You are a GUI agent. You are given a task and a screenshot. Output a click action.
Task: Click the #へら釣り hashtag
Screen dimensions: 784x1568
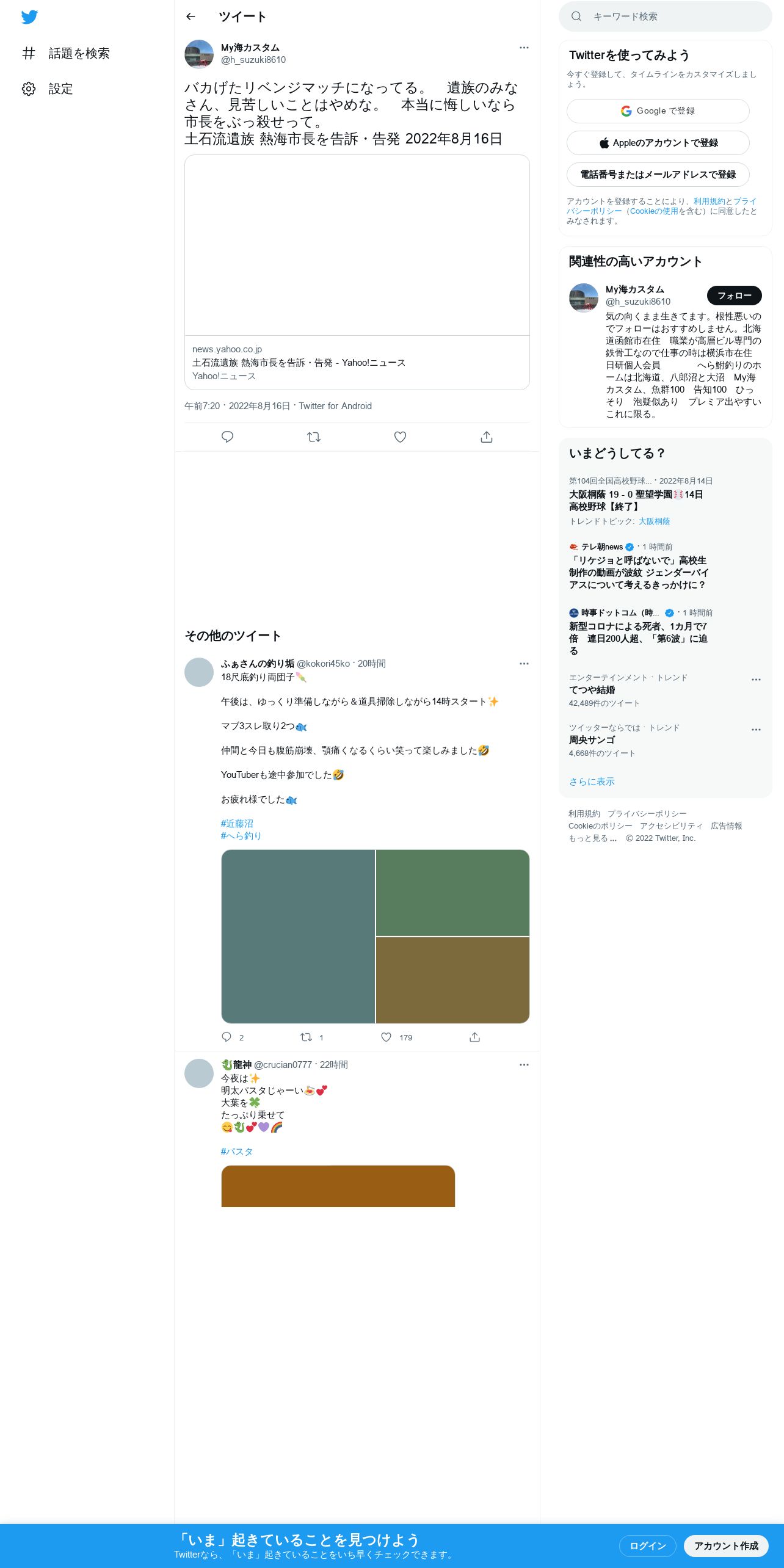click(x=241, y=836)
